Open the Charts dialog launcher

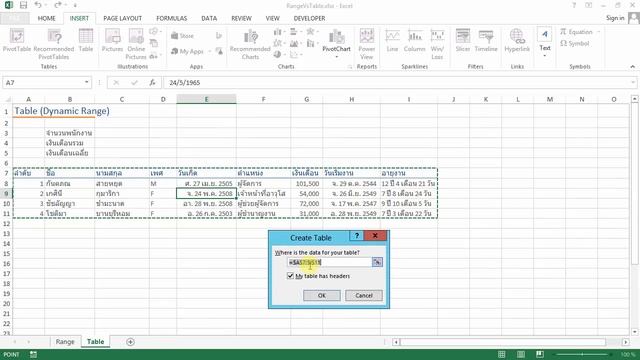350,67
